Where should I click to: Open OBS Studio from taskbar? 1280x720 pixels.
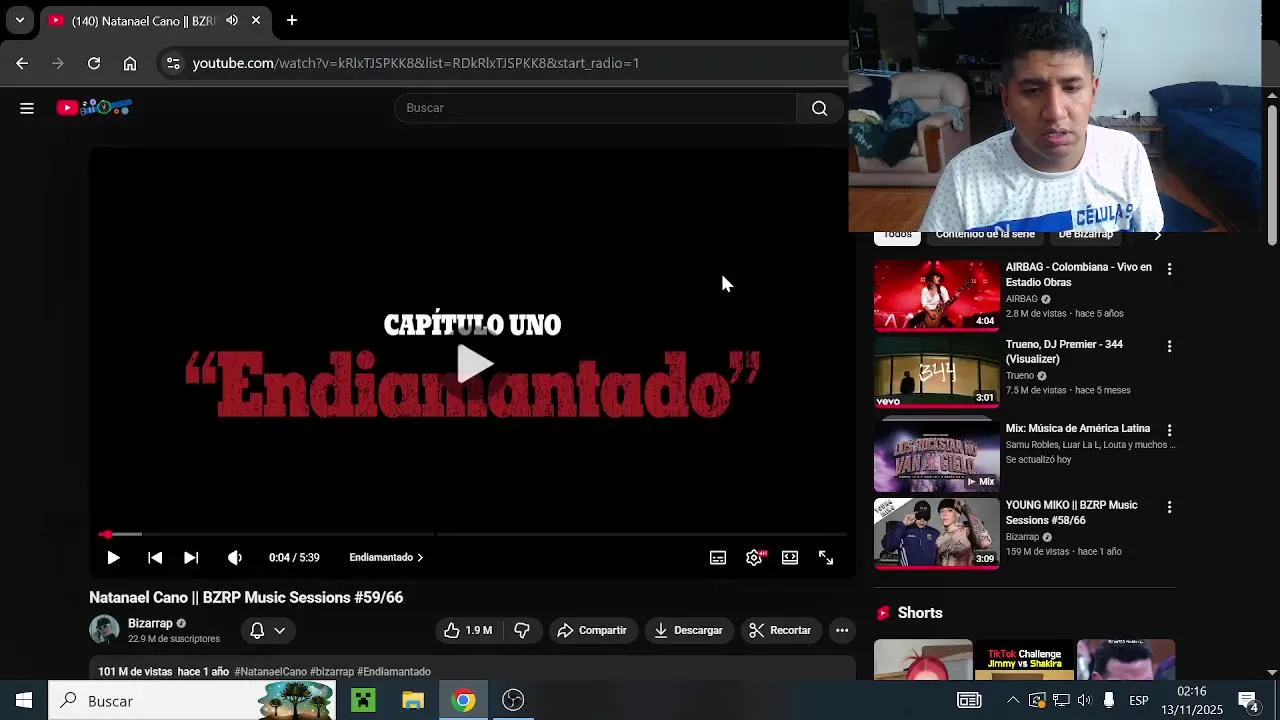pyautogui.click(x=513, y=701)
